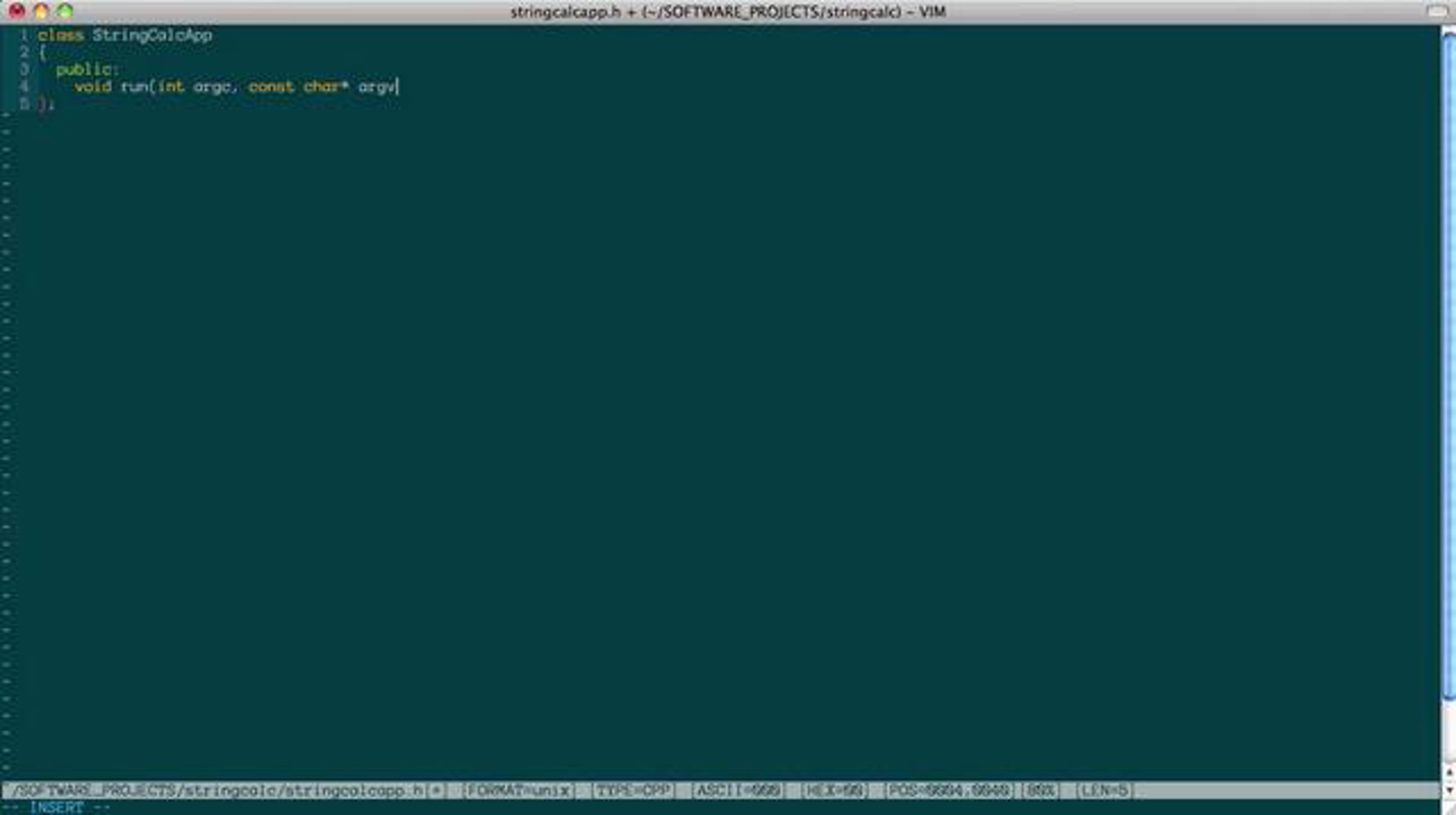Click the red close window button

[x=16, y=11]
